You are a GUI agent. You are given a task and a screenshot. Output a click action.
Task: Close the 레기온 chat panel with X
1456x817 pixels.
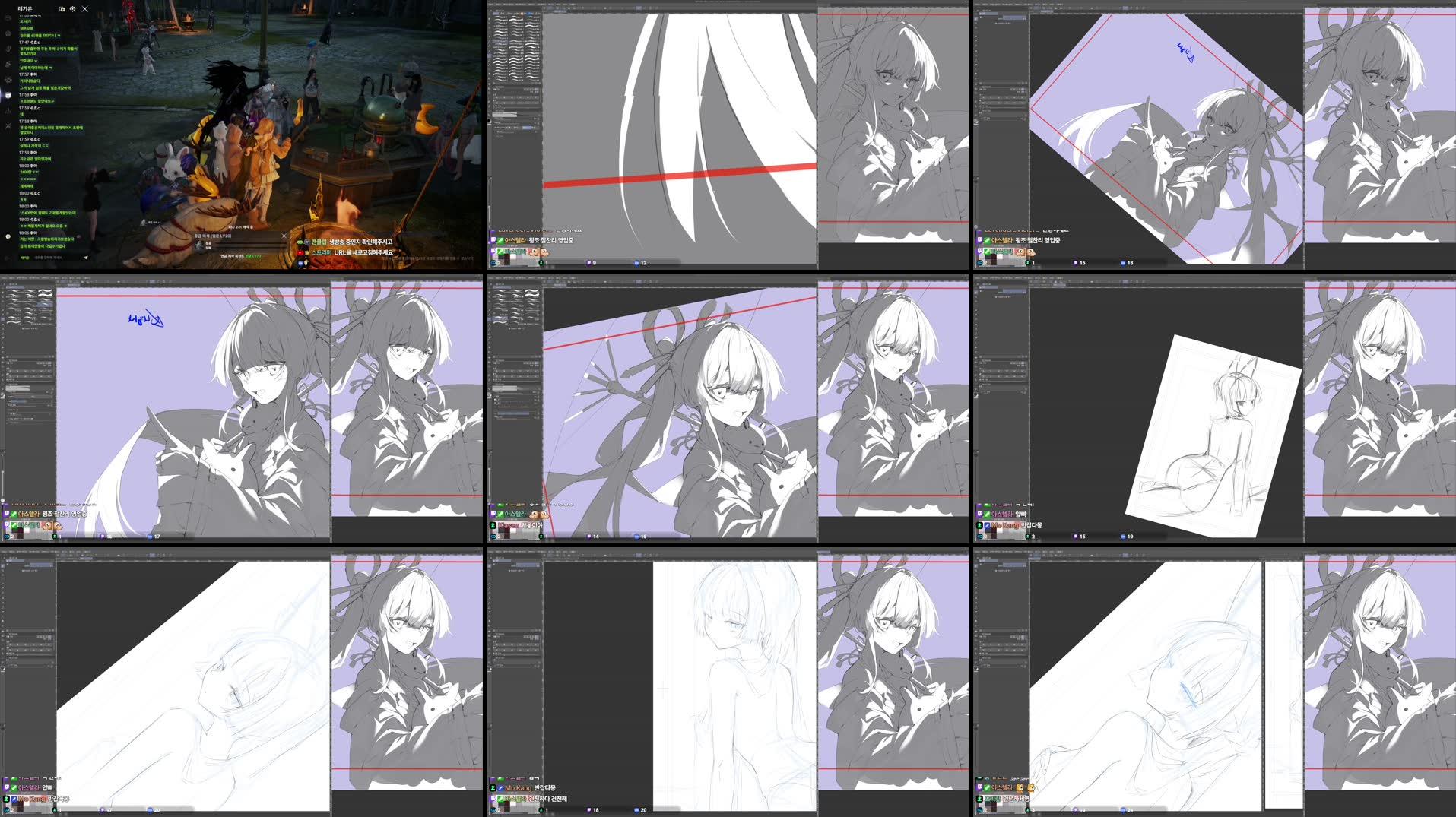tap(84, 9)
